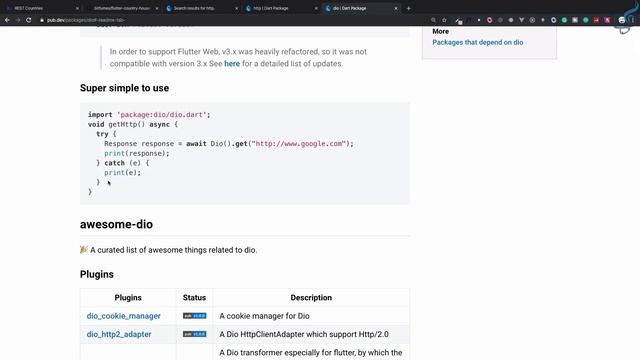Viewport: 640px width, 360px height.
Task: Open the dio_http2_adapter plugin link
Action: click(119, 334)
